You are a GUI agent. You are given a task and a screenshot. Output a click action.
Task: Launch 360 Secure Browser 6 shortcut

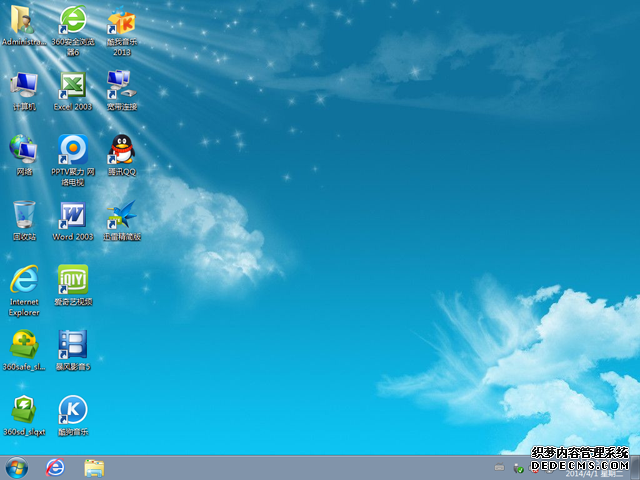point(72,22)
